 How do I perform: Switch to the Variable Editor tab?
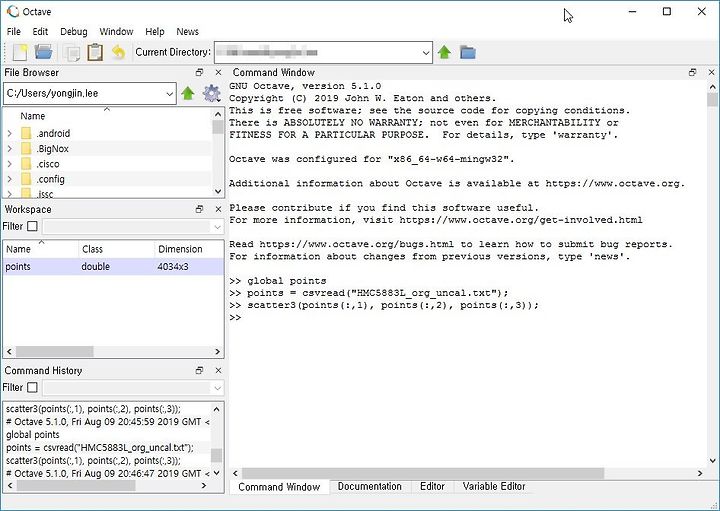494,487
